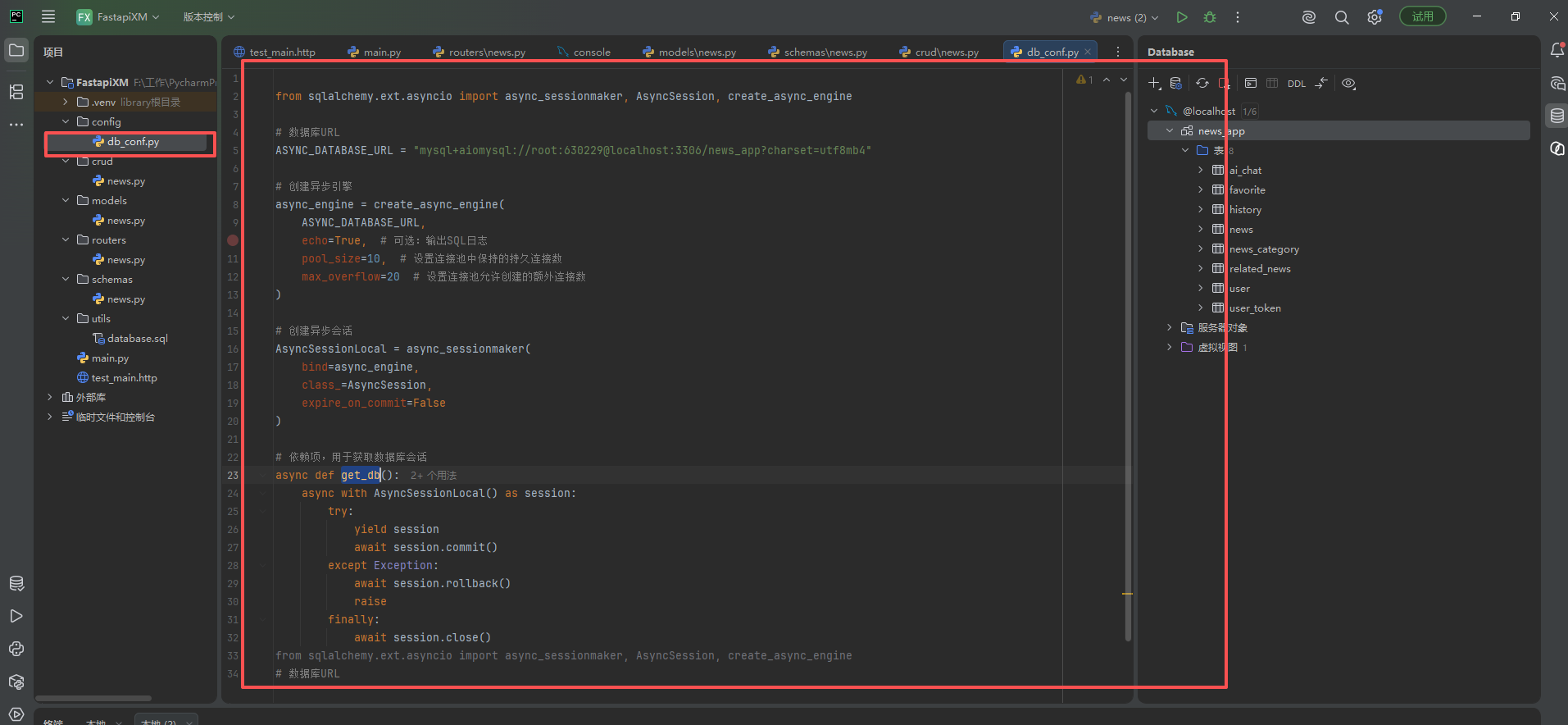
Task: Click the yellow warning stripe marker
Action: point(1128,594)
